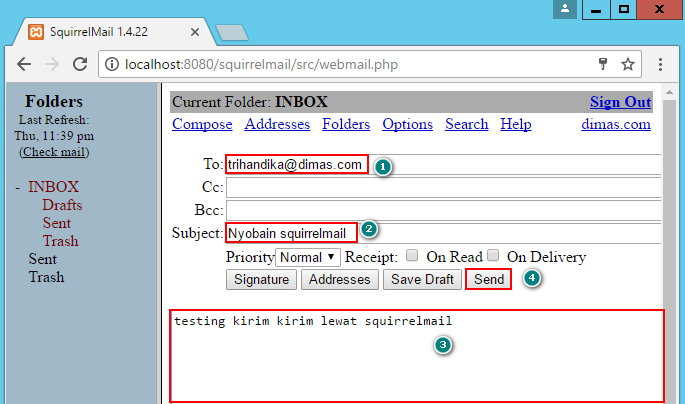Open Options menu link
685x404 pixels.
pos(408,124)
